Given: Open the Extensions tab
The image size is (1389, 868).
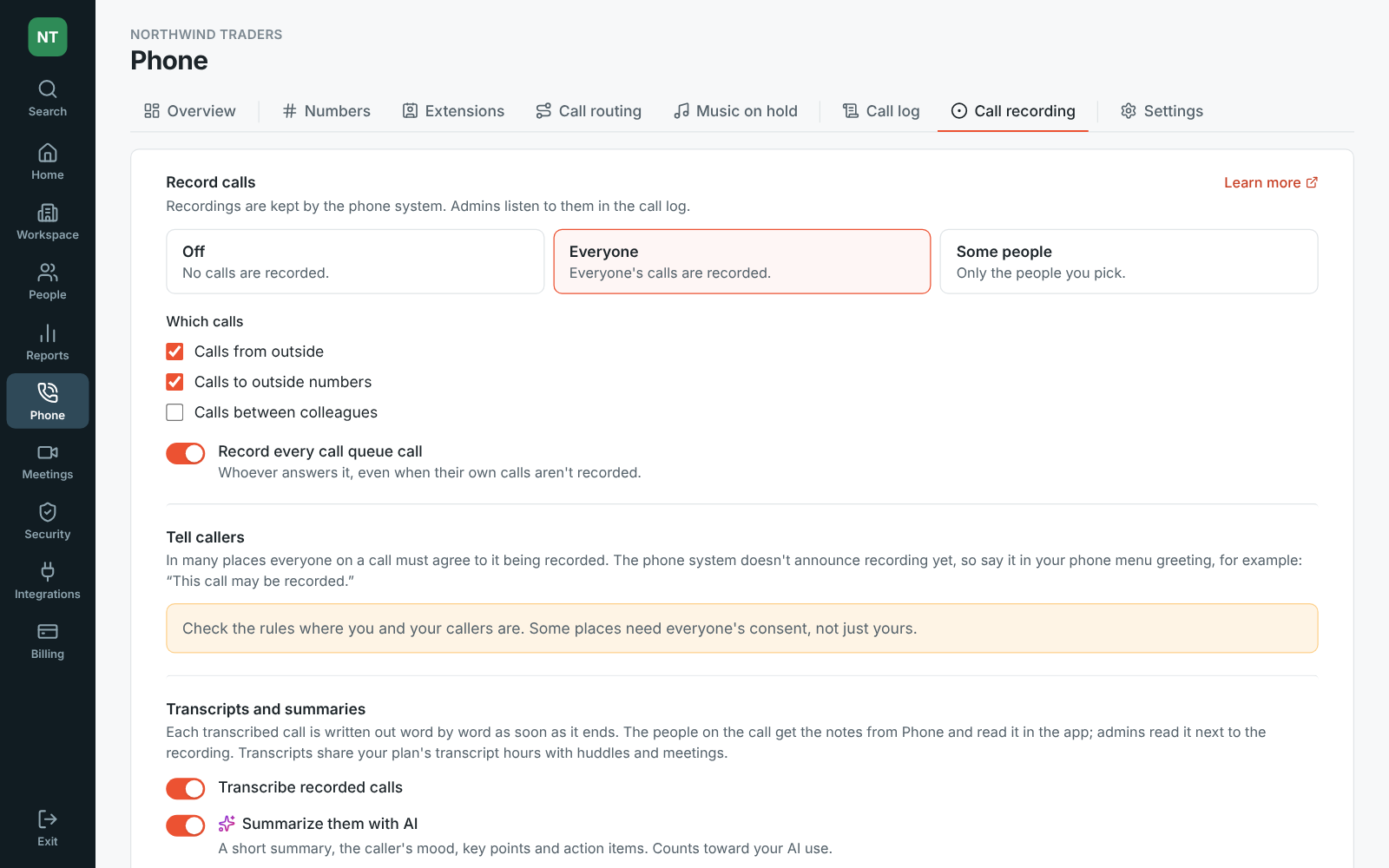Looking at the screenshot, I should (453, 111).
